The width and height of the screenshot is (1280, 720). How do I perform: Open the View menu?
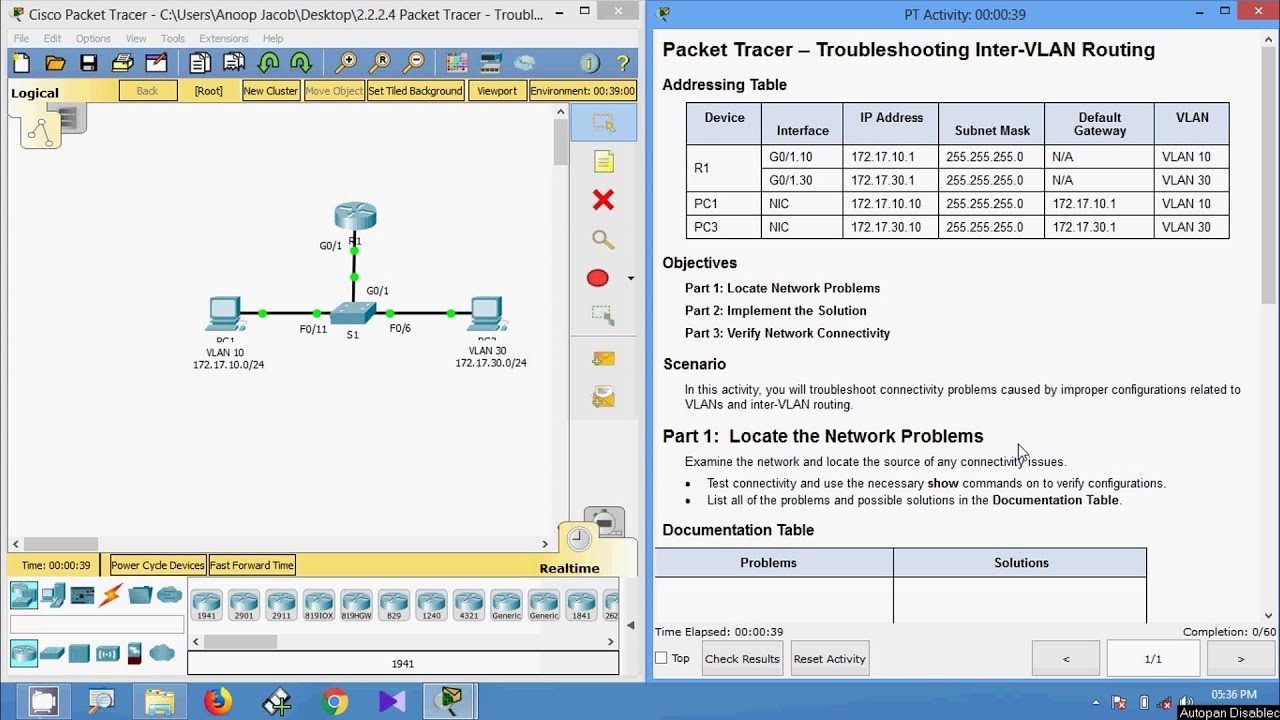[136, 38]
